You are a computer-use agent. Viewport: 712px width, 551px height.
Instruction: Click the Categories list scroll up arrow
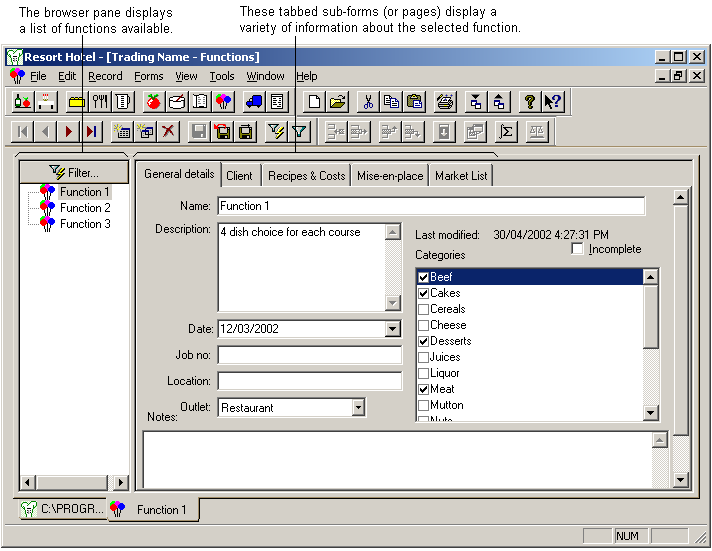pyautogui.click(x=651, y=277)
